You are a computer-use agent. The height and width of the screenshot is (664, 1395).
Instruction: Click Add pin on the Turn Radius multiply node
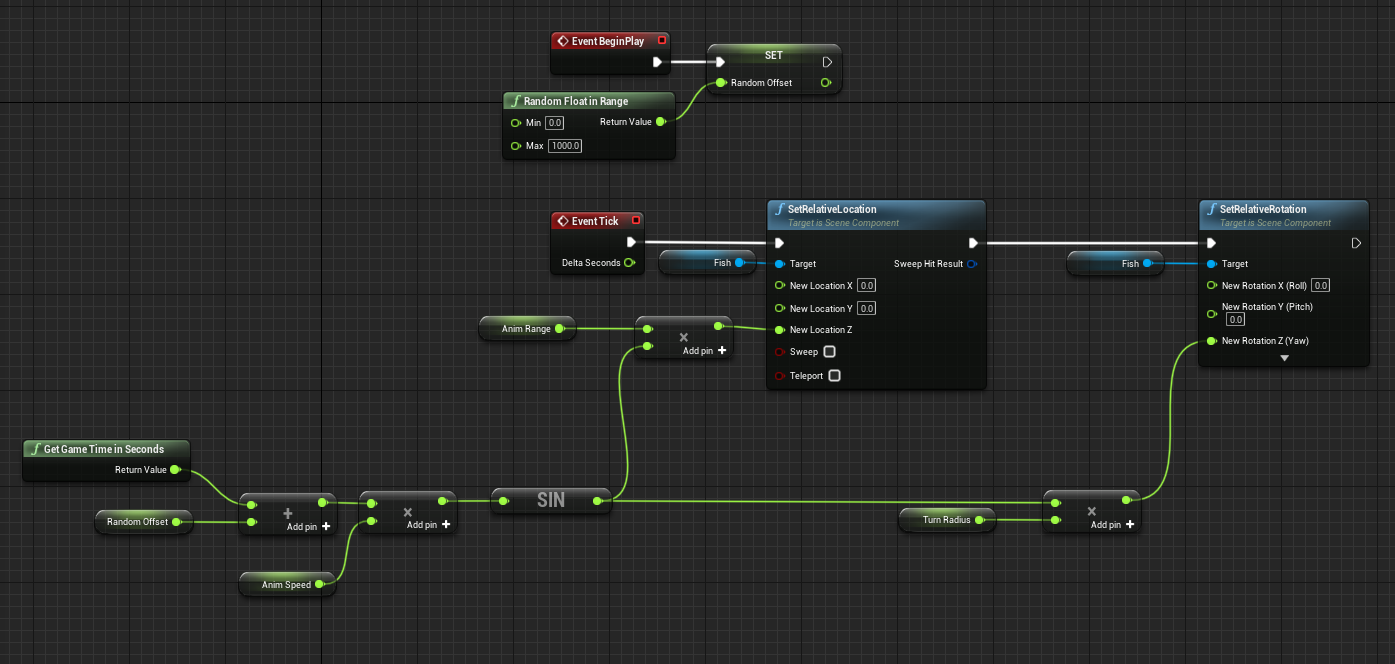[1105, 524]
